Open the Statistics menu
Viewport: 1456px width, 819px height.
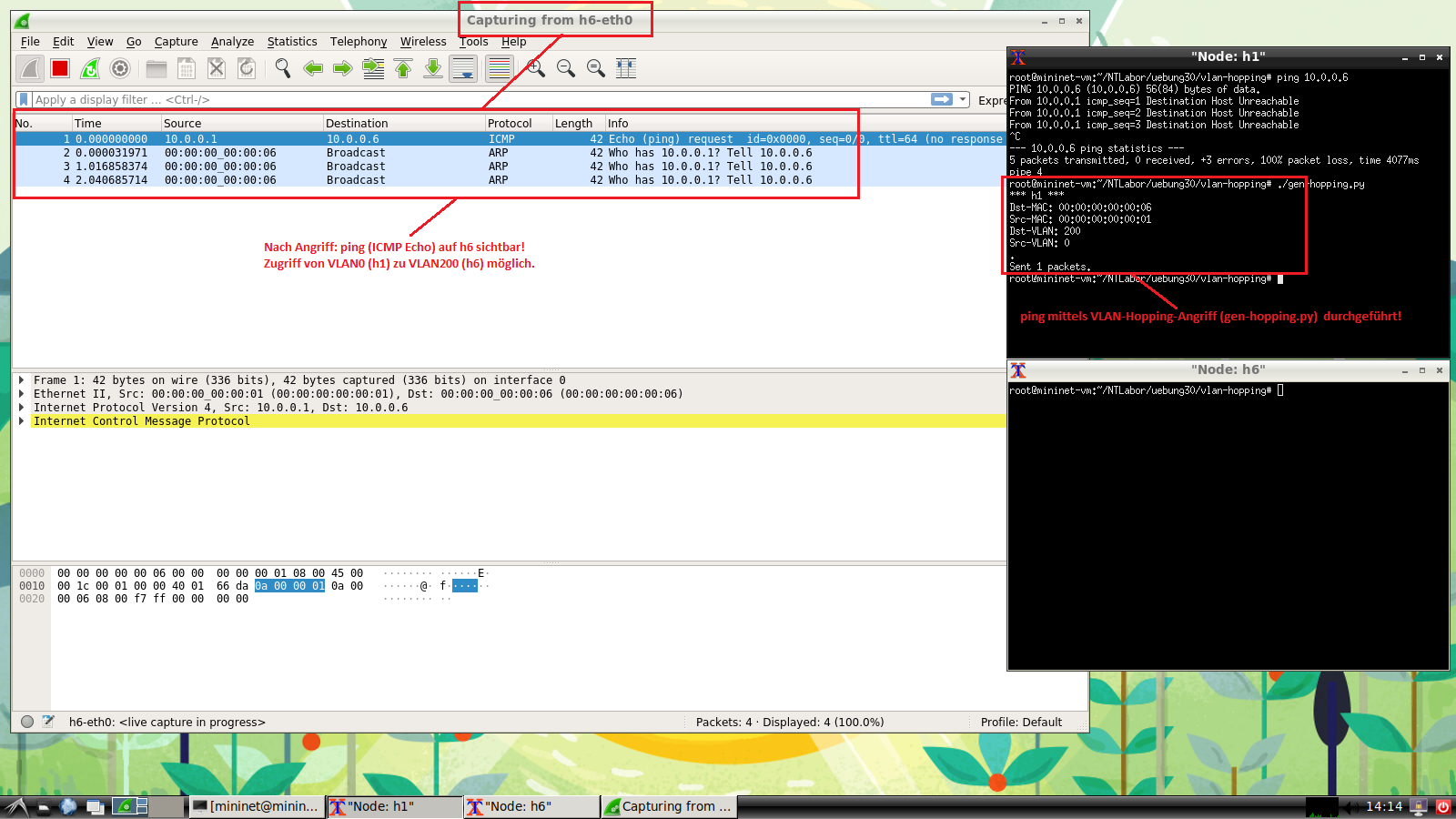pyautogui.click(x=291, y=42)
